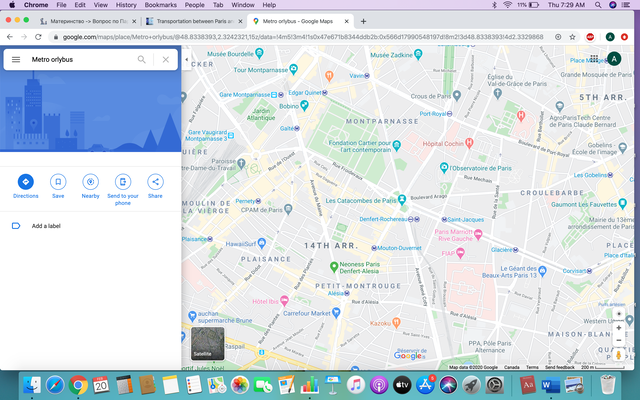Open the Window menu
640x400 pixels.
click(243, 5)
